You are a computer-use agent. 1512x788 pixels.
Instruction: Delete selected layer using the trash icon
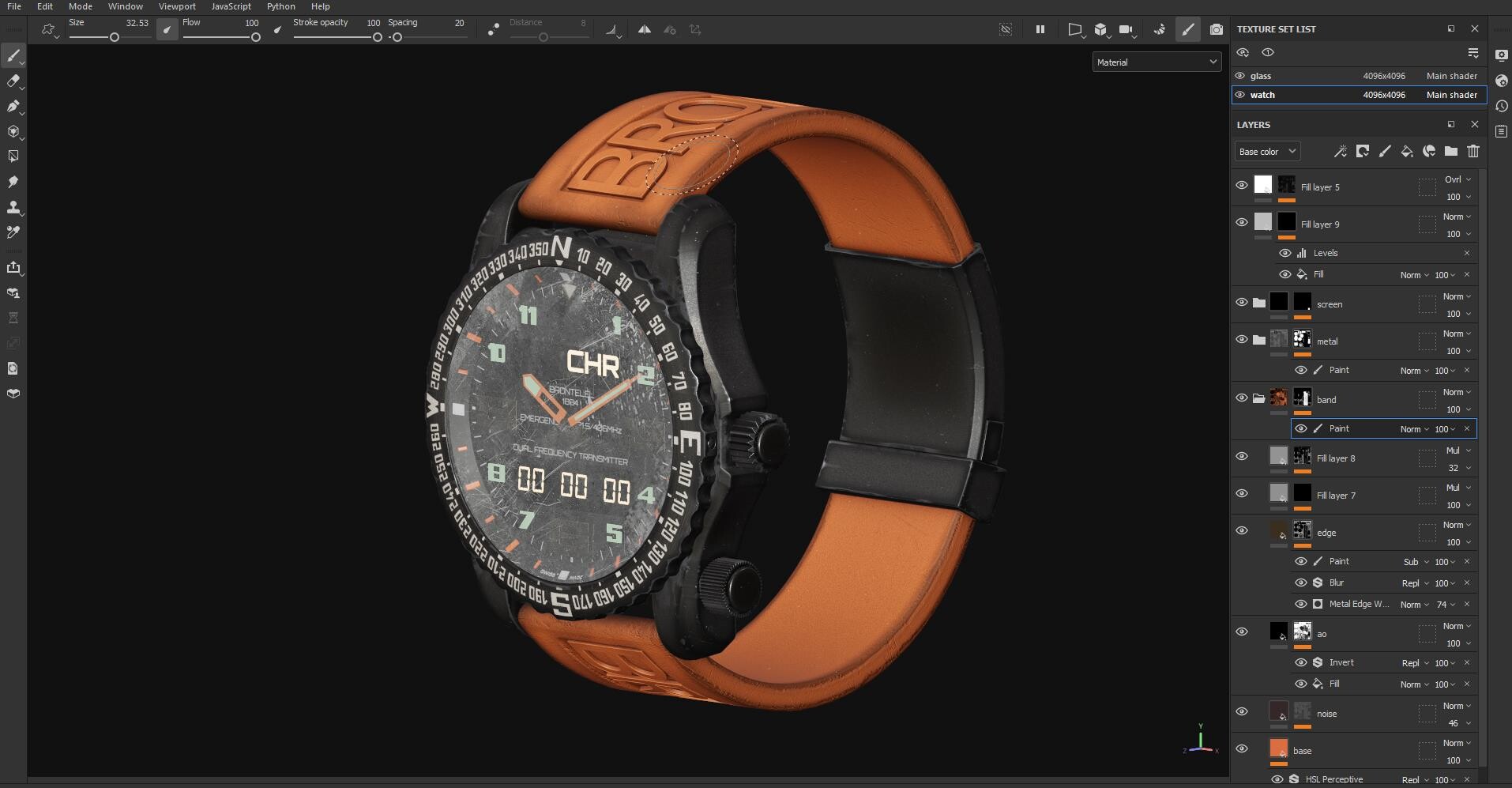1473,151
